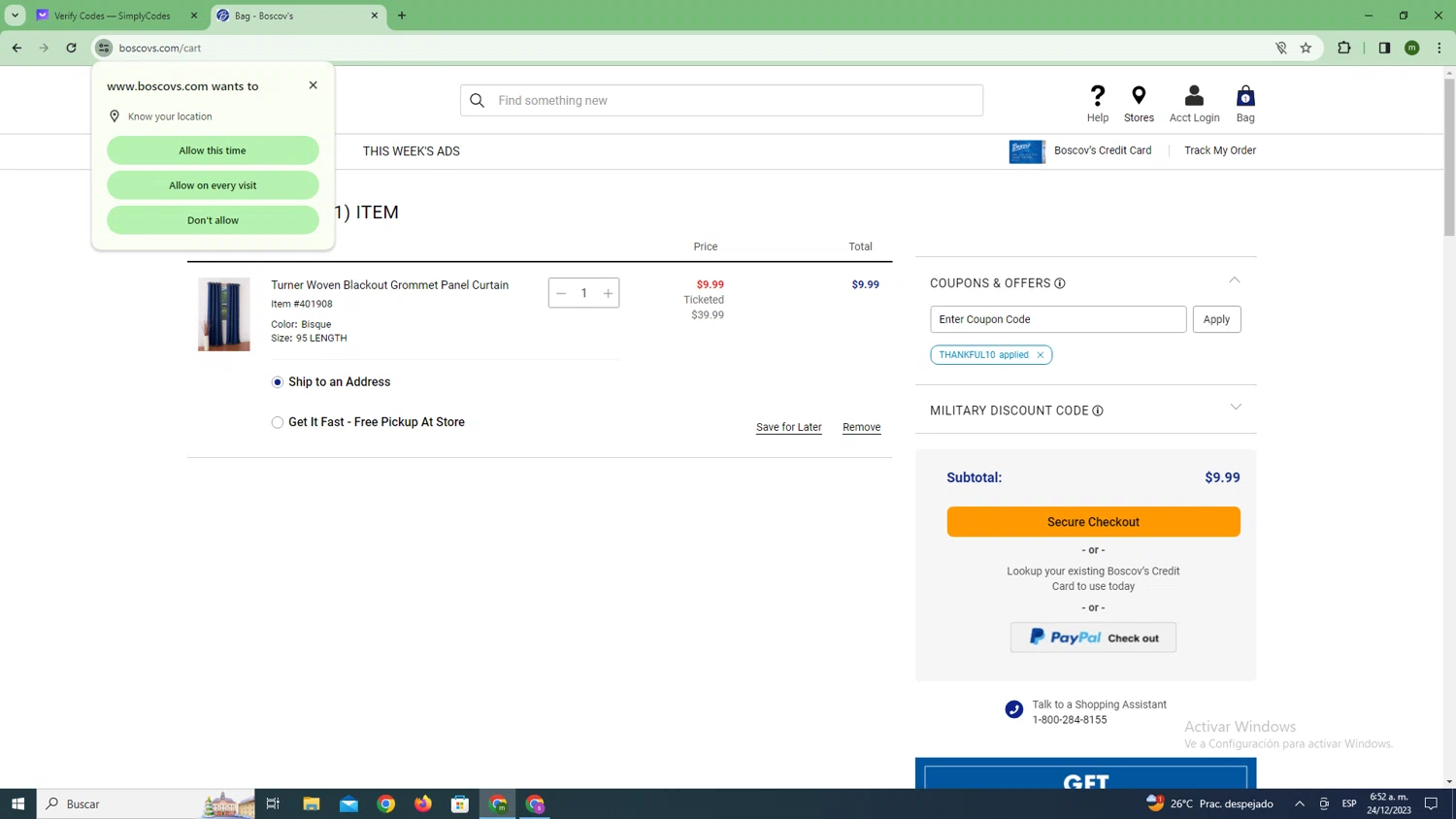Reload the current page
Viewport: 1456px width, 819px height.
[x=71, y=48]
